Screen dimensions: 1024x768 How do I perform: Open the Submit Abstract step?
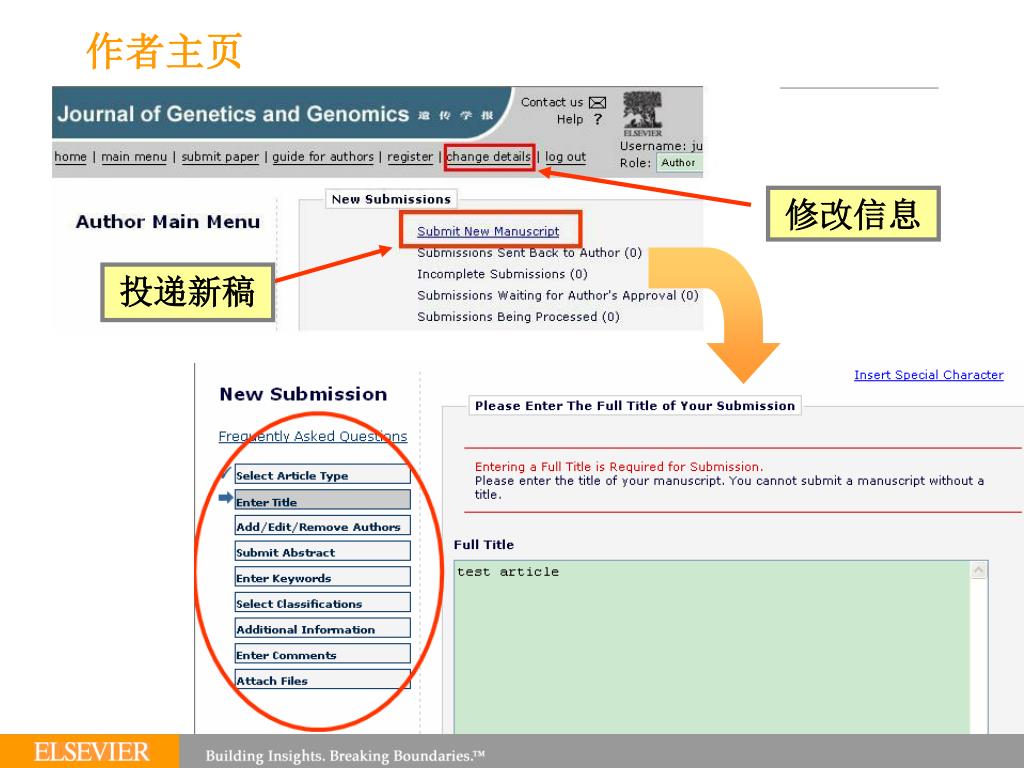pos(323,552)
